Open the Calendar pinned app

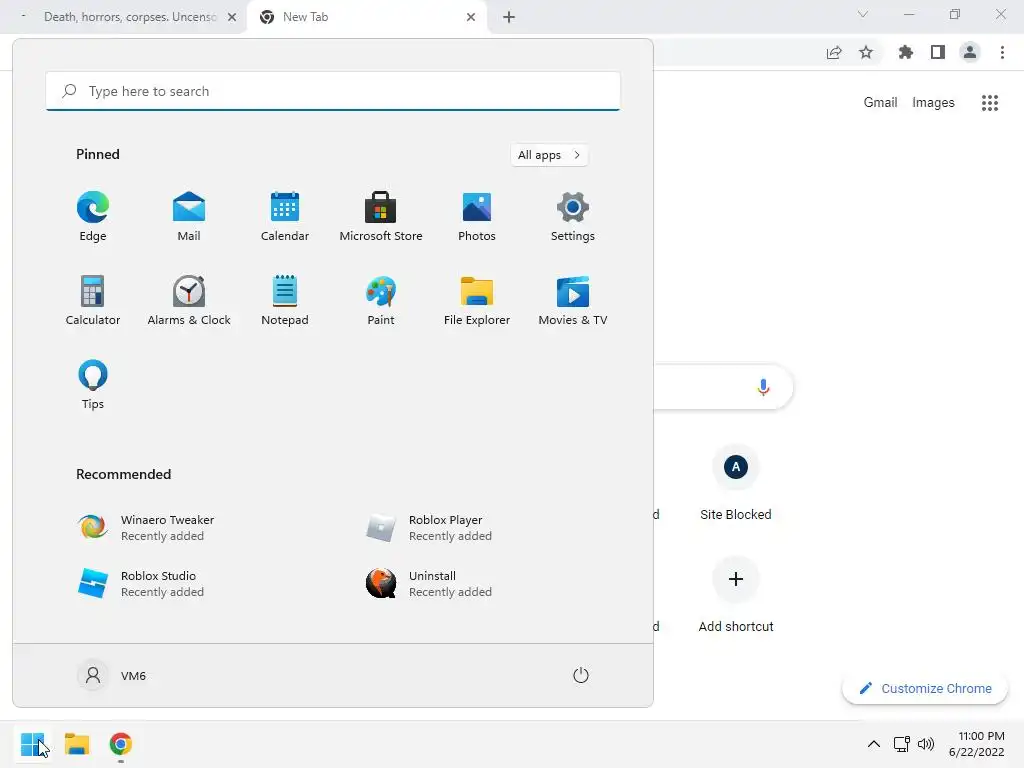[285, 217]
